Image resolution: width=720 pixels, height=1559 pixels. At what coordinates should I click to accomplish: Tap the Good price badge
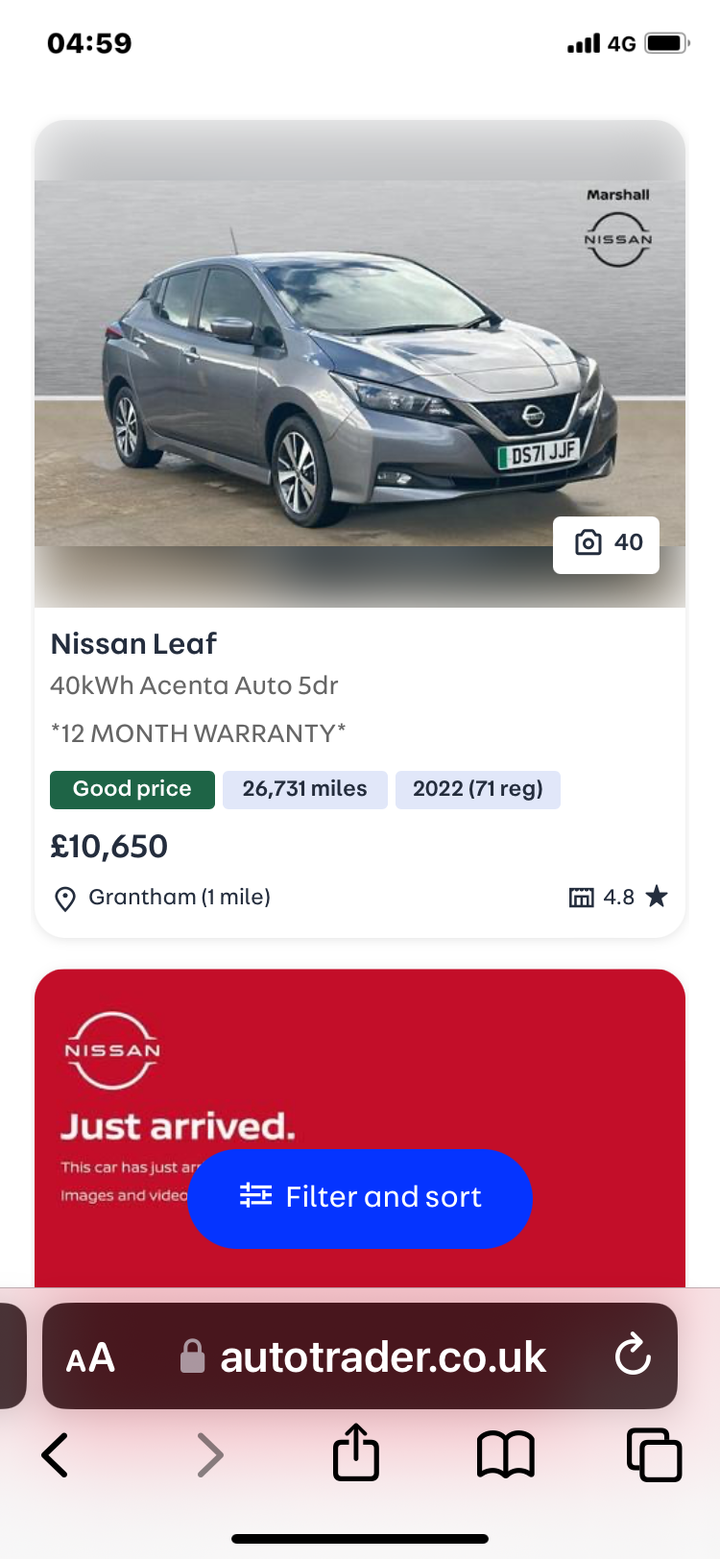(x=132, y=789)
